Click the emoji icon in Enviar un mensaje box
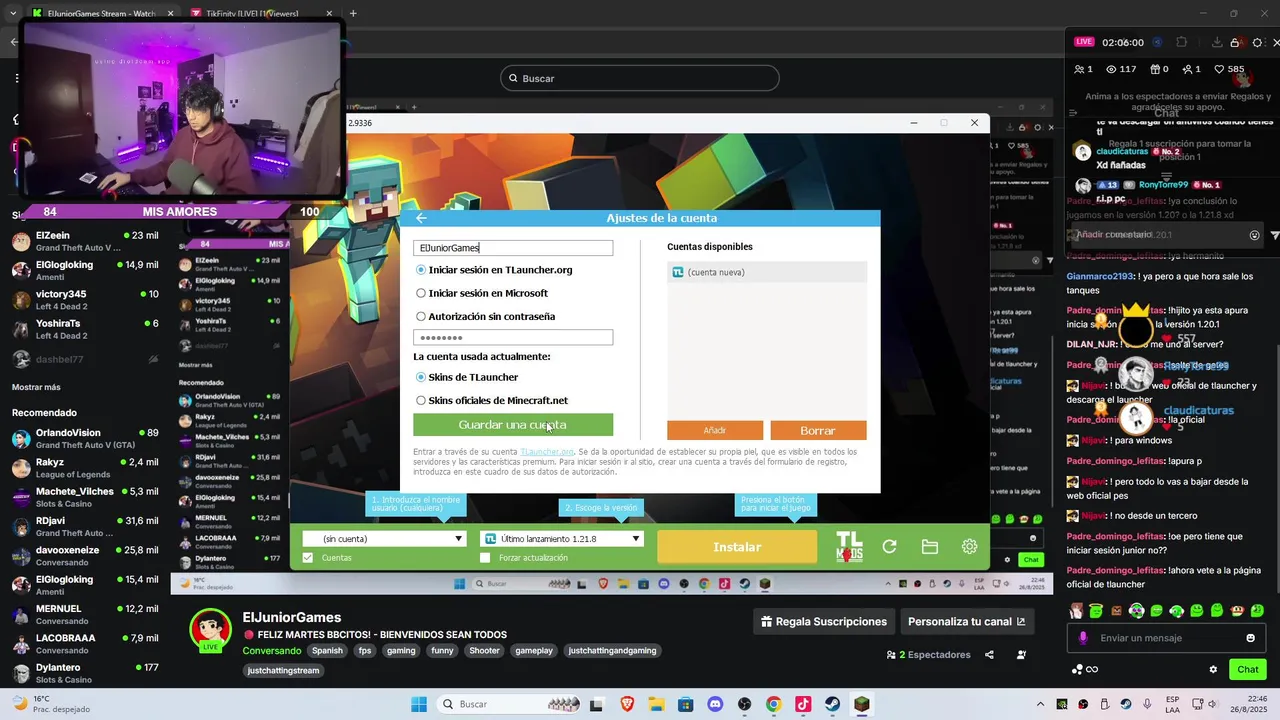The width and height of the screenshot is (1280, 720). (1250, 638)
